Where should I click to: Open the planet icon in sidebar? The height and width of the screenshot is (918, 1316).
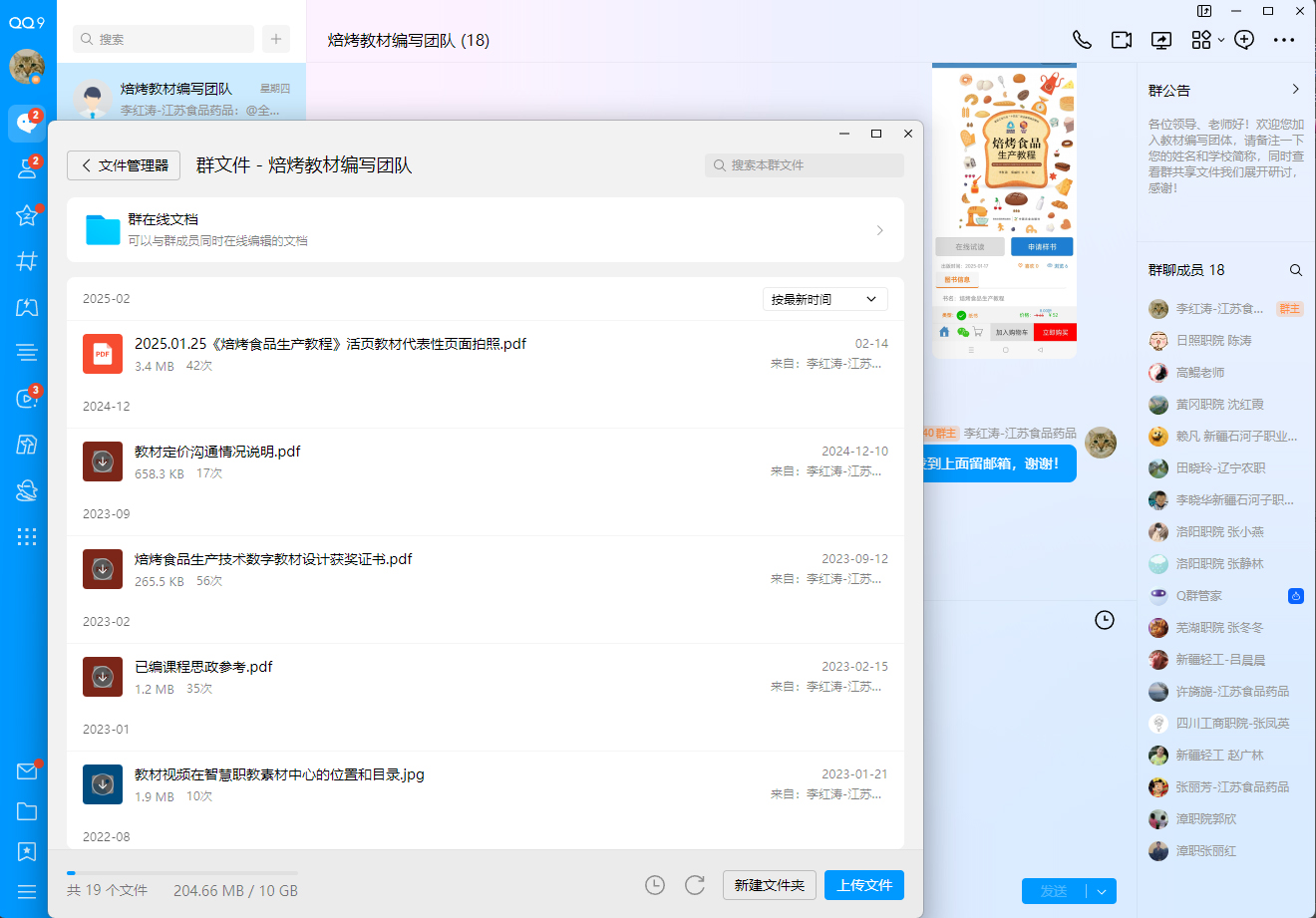tap(27, 490)
